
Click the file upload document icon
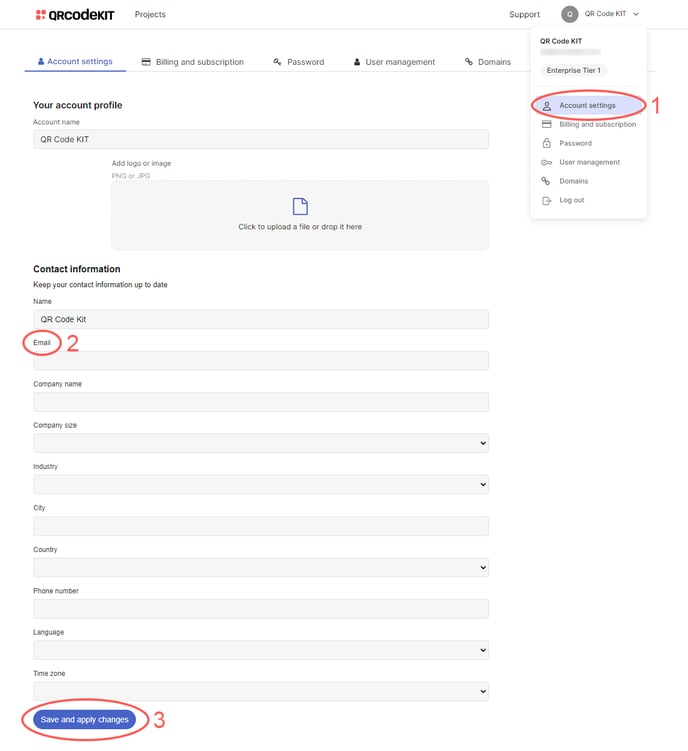(x=300, y=206)
